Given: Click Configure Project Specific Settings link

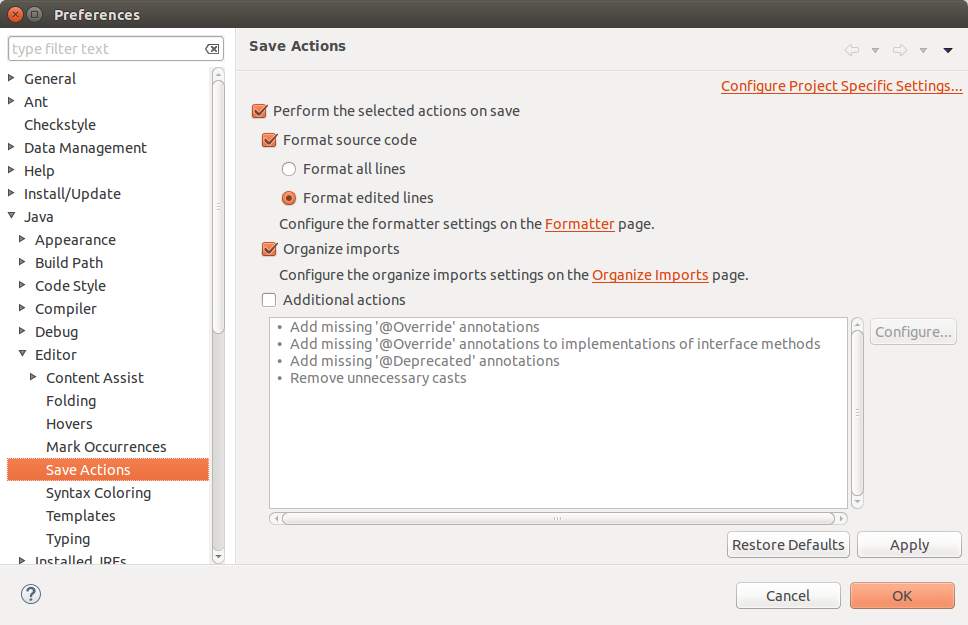Looking at the screenshot, I should click(x=841, y=86).
